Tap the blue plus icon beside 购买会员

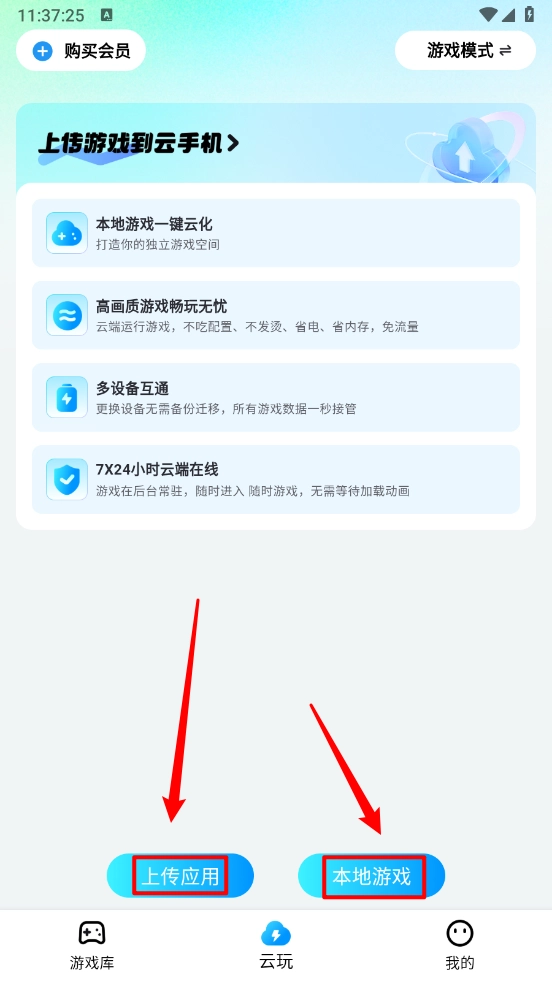tap(43, 51)
